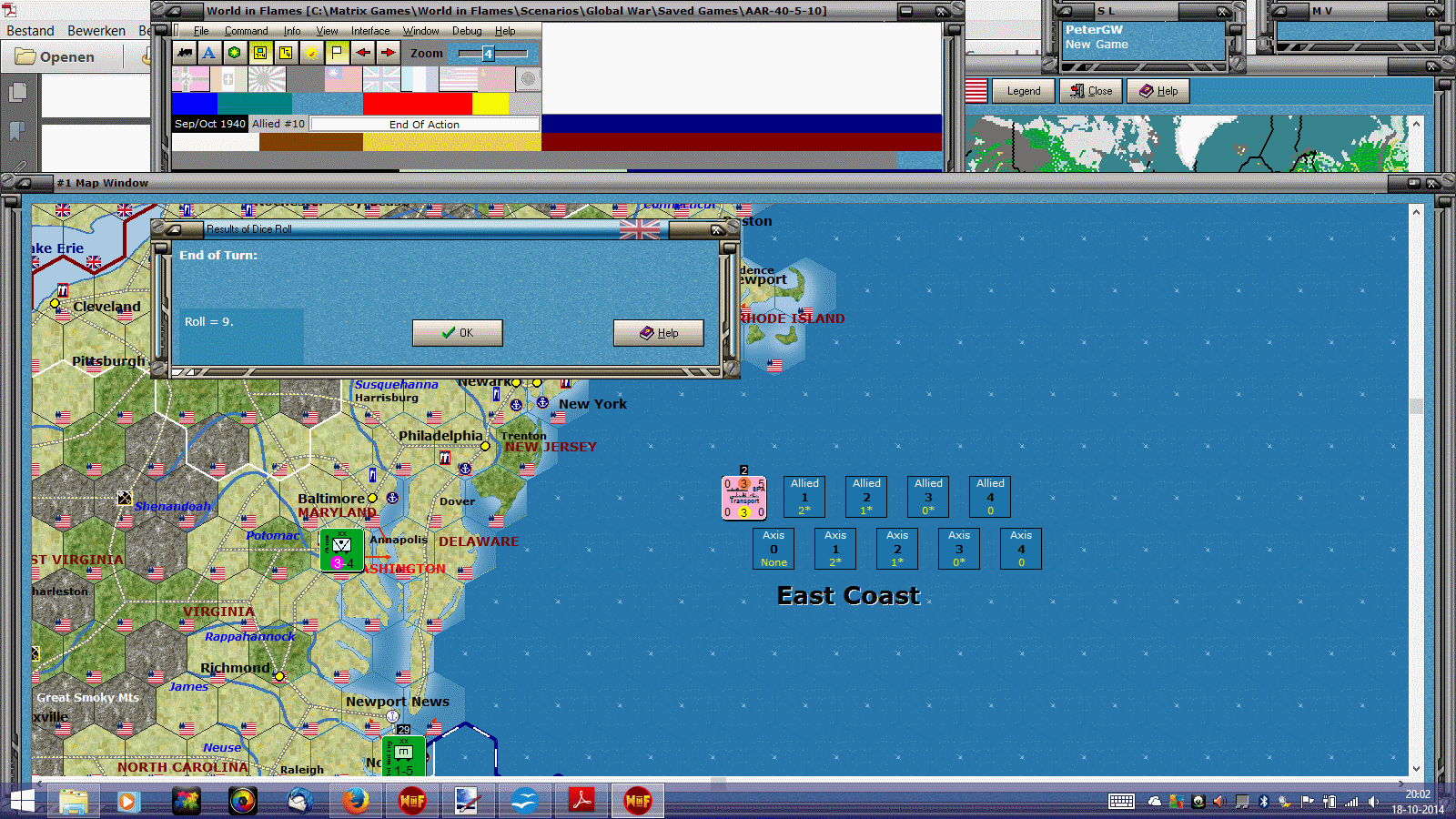Open Windows Start button
1456x819 pixels.
coord(22,801)
